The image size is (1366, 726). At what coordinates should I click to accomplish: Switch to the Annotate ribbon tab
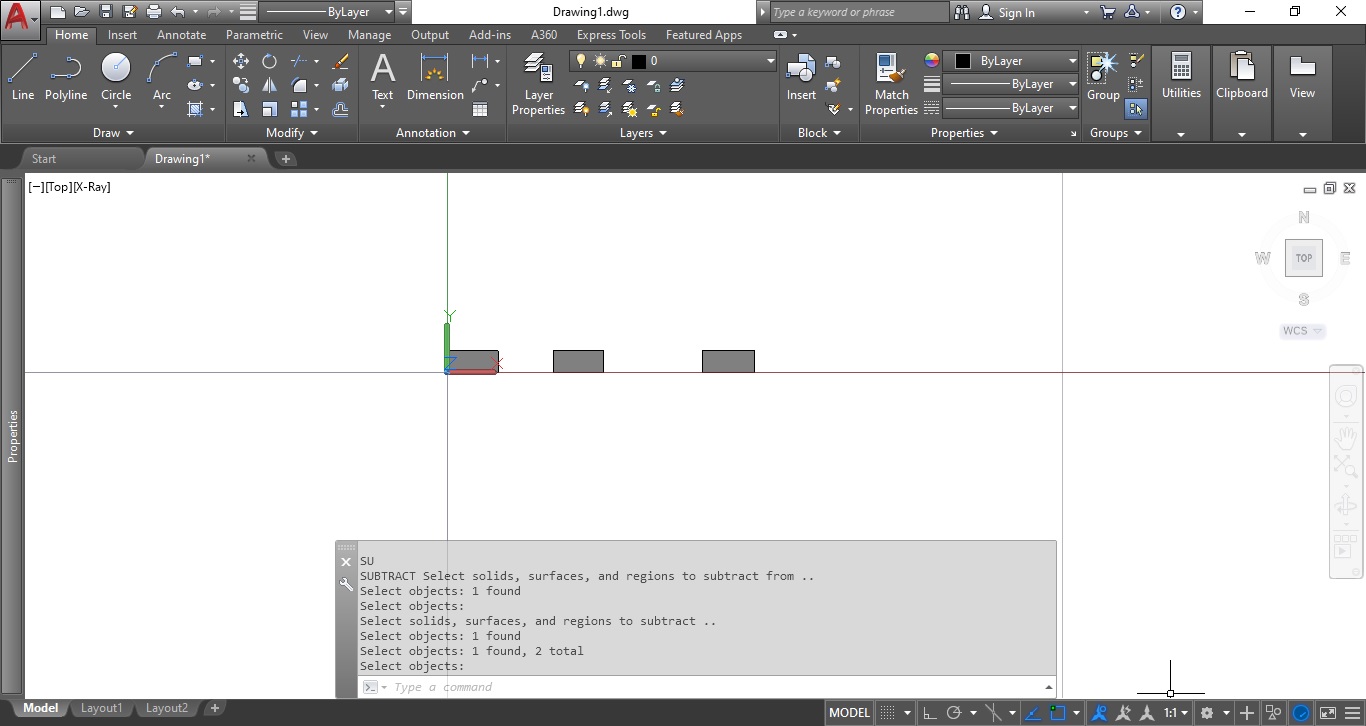pyautogui.click(x=181, y=35)
